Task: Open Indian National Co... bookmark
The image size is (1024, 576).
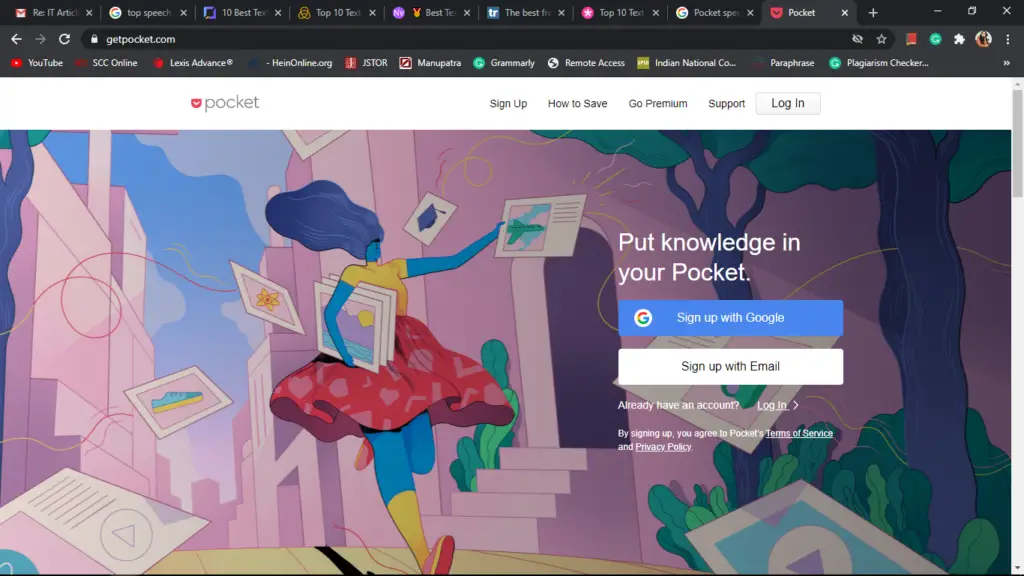Action: pyautogui.click(x=686, y=63)
